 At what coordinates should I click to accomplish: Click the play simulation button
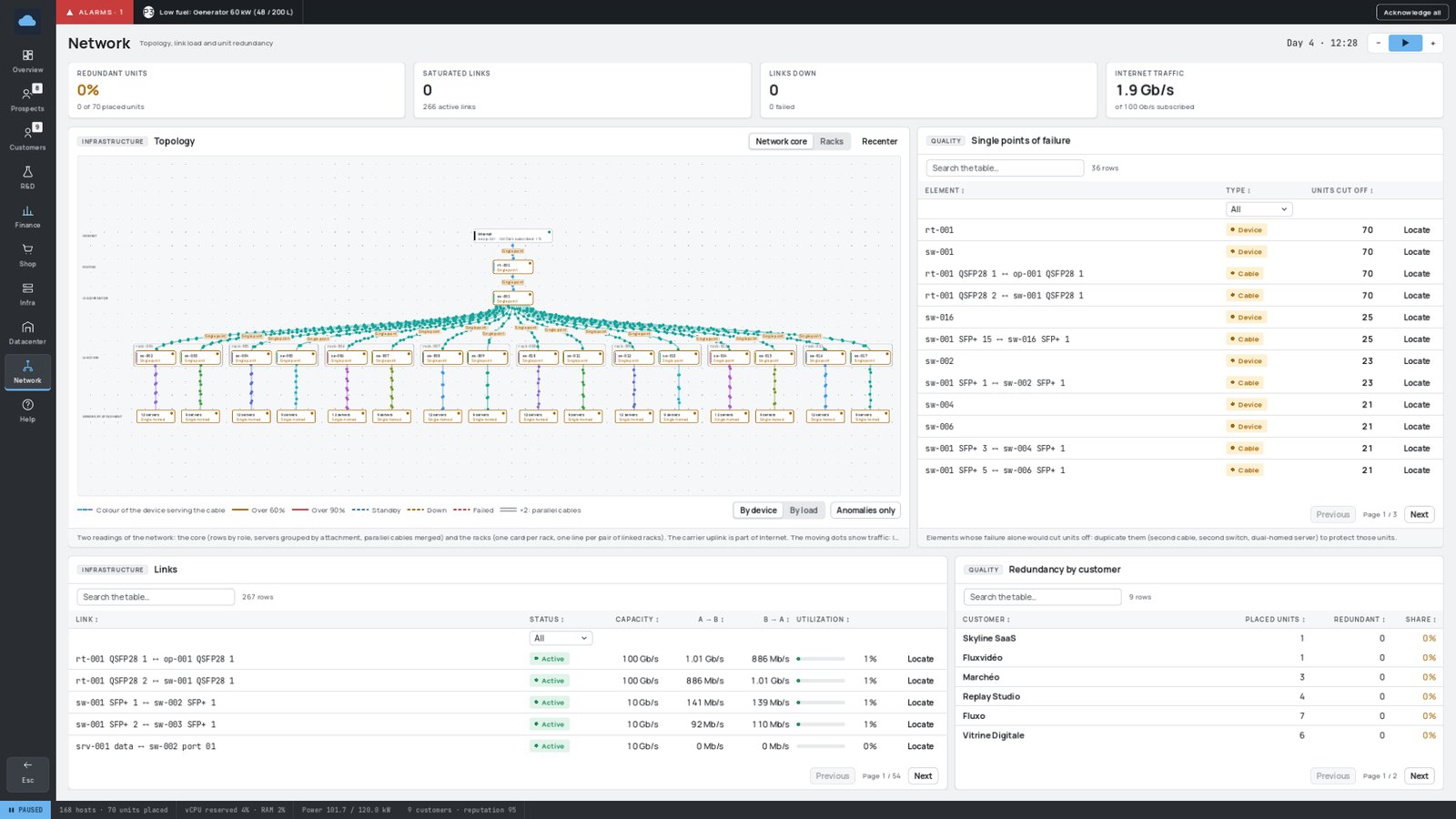pyautogui.click(x=1405, y=43)
